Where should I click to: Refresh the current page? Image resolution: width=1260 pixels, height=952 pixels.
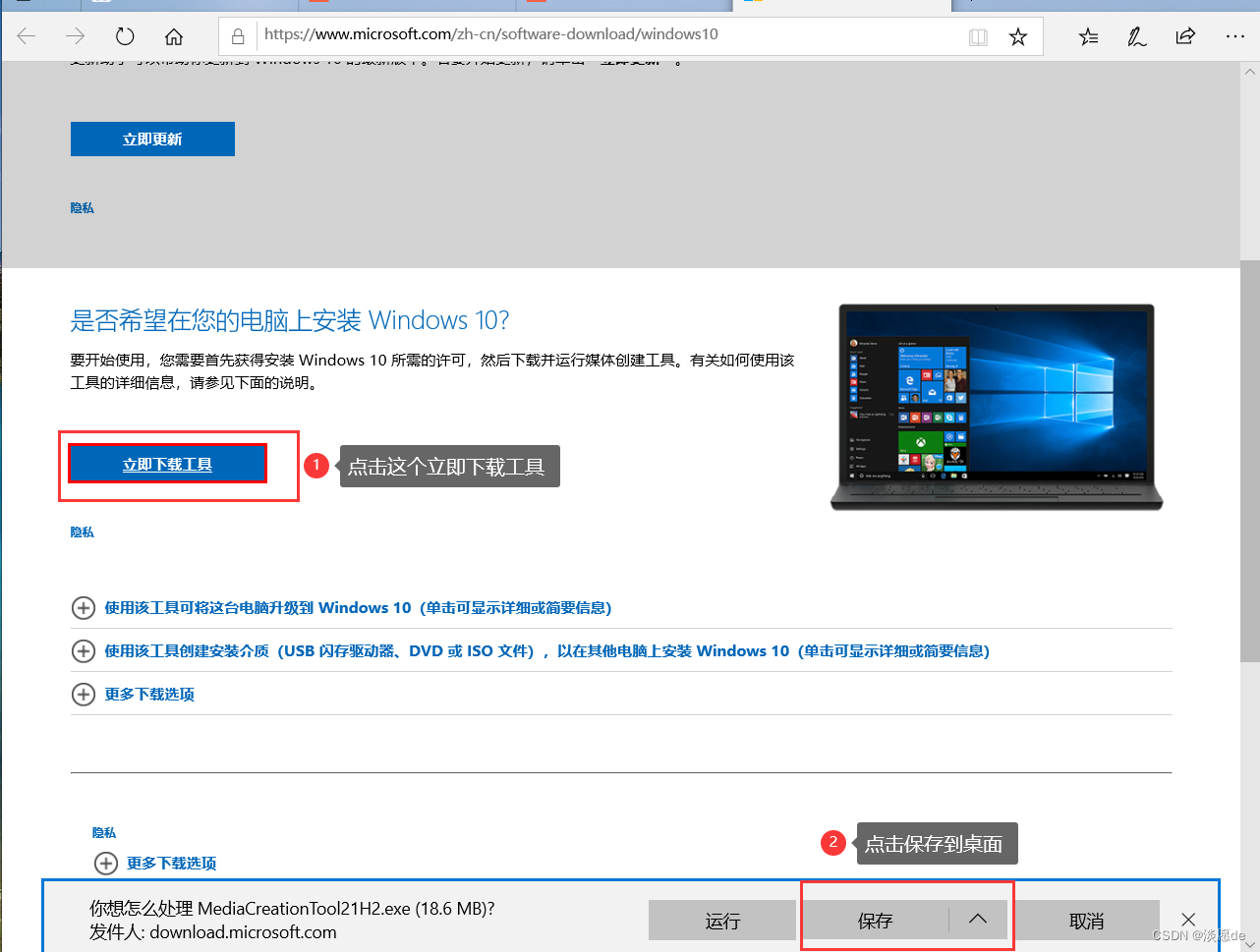click(x=125, y=36)
